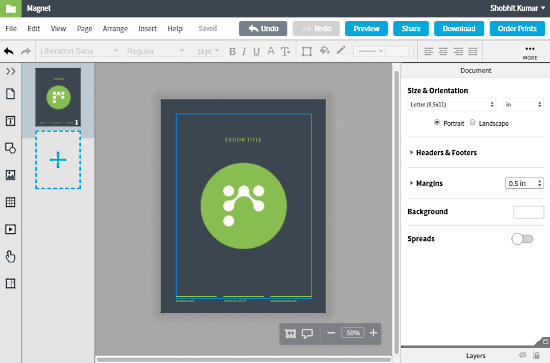Open the video tool in sidebar
The width and height of the screenshot is (550, 363).
pos(11,229)
